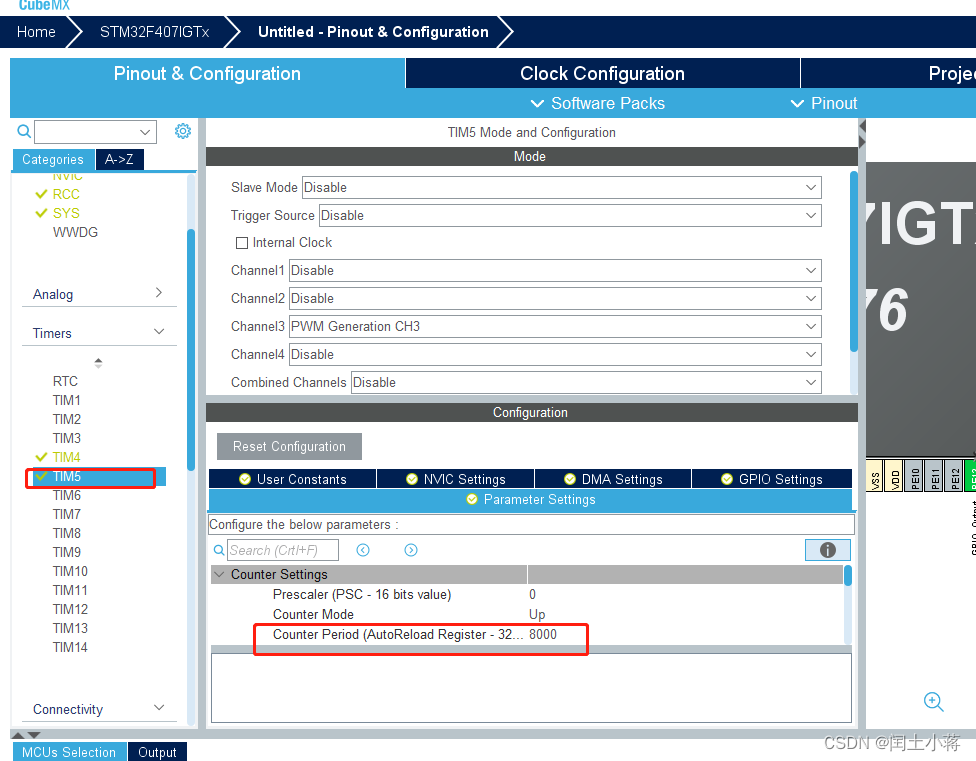Select TIM2 in the timers list
This screenshot has height=761, width=976.
pos(67,419)
